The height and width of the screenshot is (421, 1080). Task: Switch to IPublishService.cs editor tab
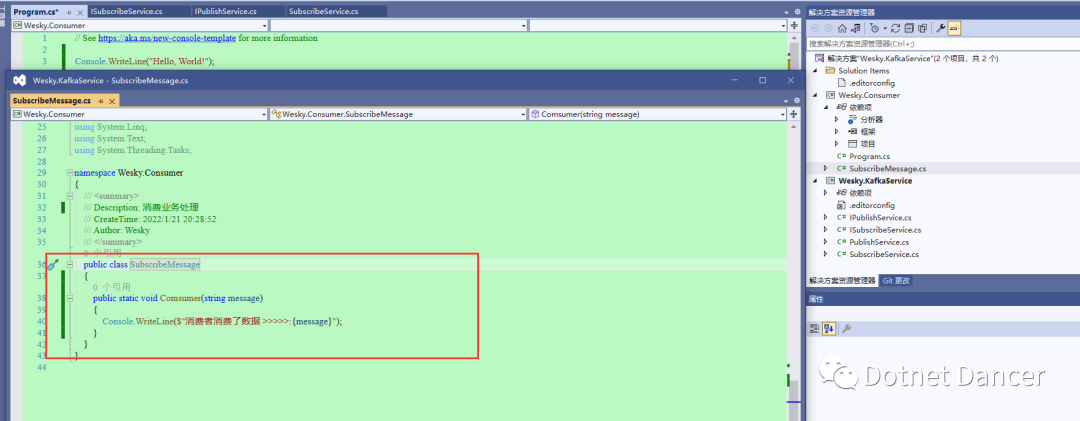click(x=225, y=12)
